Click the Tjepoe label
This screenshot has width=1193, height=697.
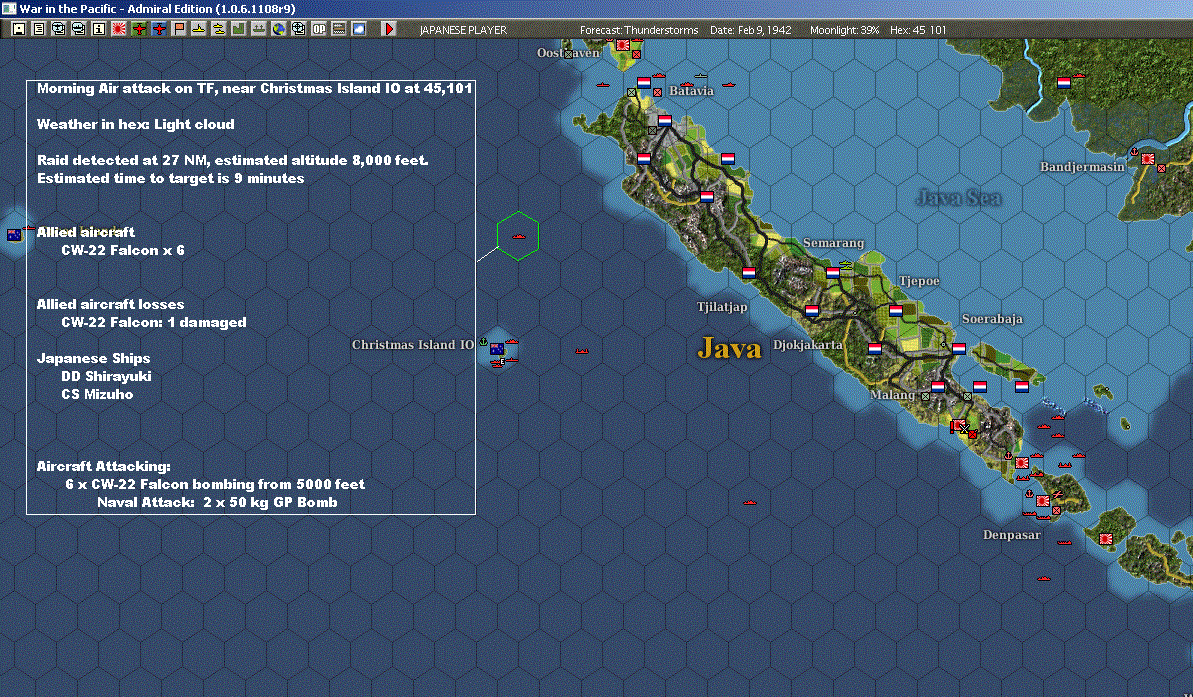point(919,281)
